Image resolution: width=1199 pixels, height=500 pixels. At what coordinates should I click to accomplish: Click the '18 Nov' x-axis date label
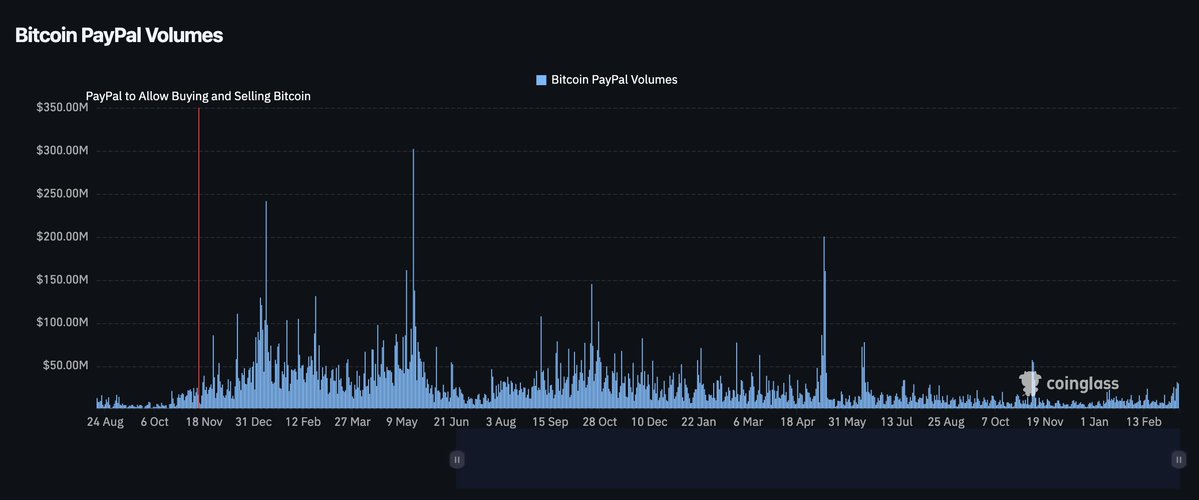click(203, 422)
